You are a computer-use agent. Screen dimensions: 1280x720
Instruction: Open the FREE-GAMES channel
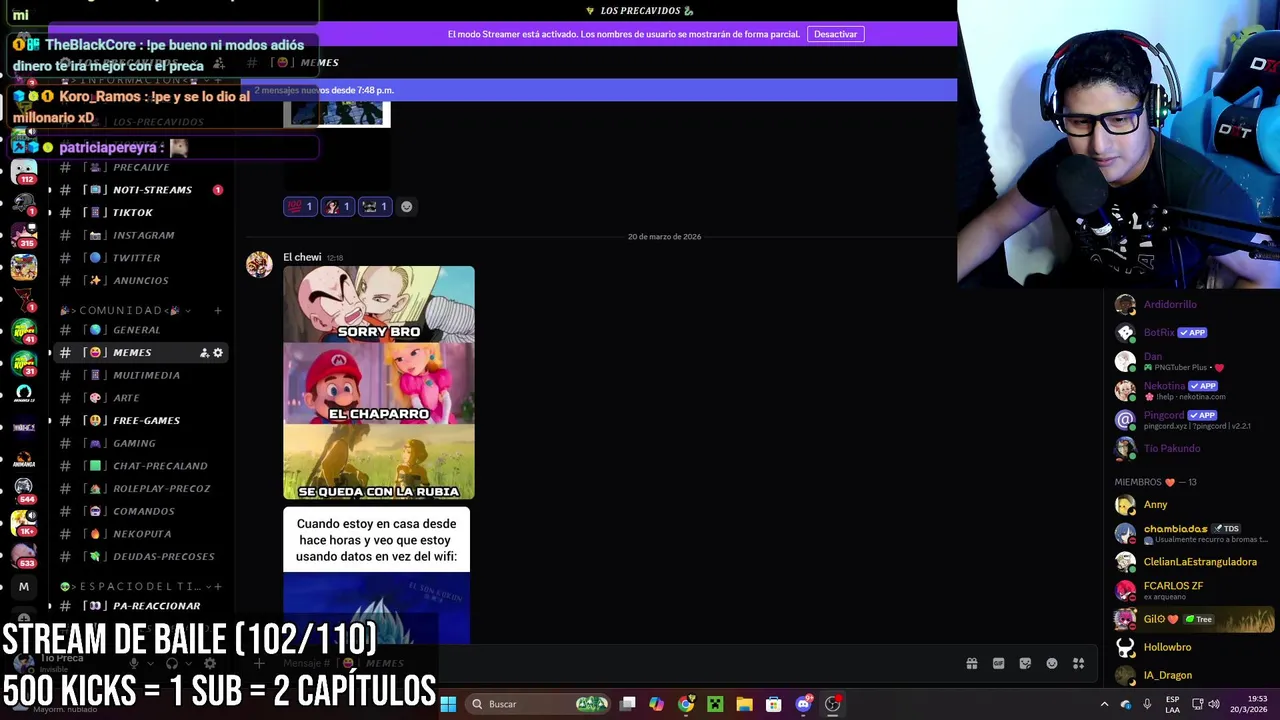[140, 421]
